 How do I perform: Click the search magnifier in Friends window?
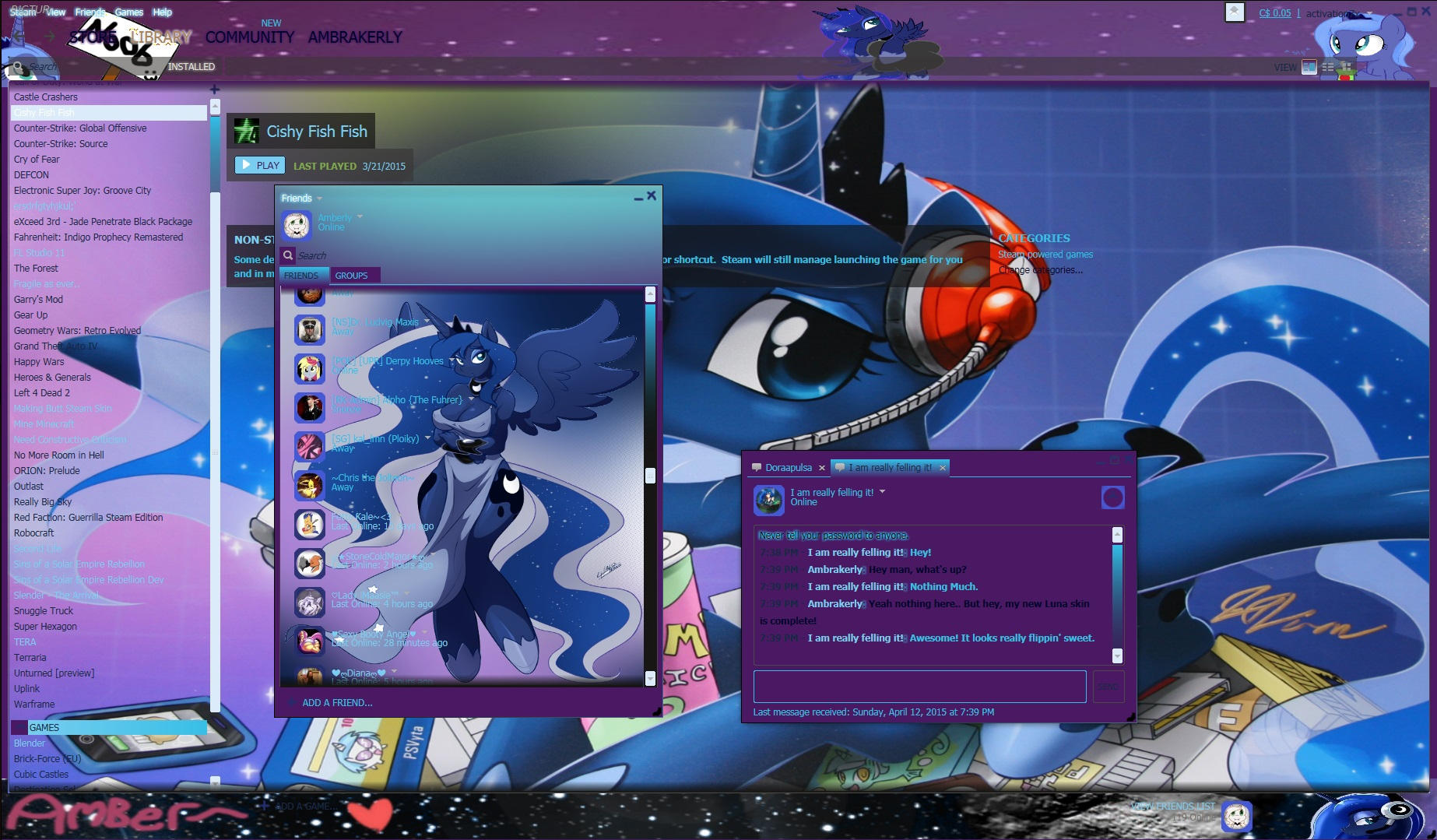pos(288,255)
